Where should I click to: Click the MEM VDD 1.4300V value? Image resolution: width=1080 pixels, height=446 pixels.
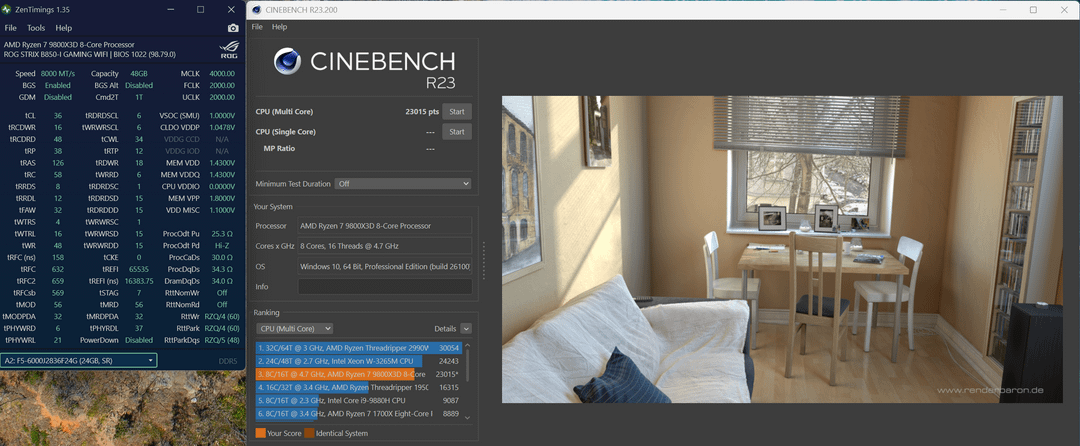tap(221, 162)
